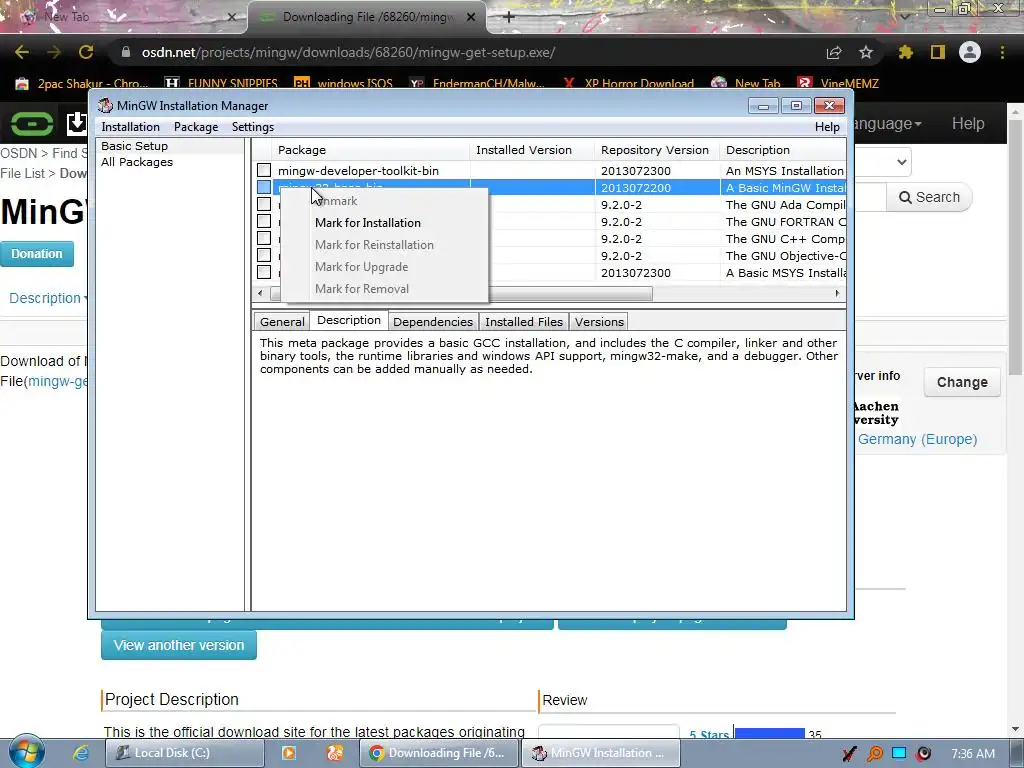This screenshot has height=768, width=1024.
Task: Click the mingw-developer-toolkit-bin package name
Action: [x=358, y=170]
